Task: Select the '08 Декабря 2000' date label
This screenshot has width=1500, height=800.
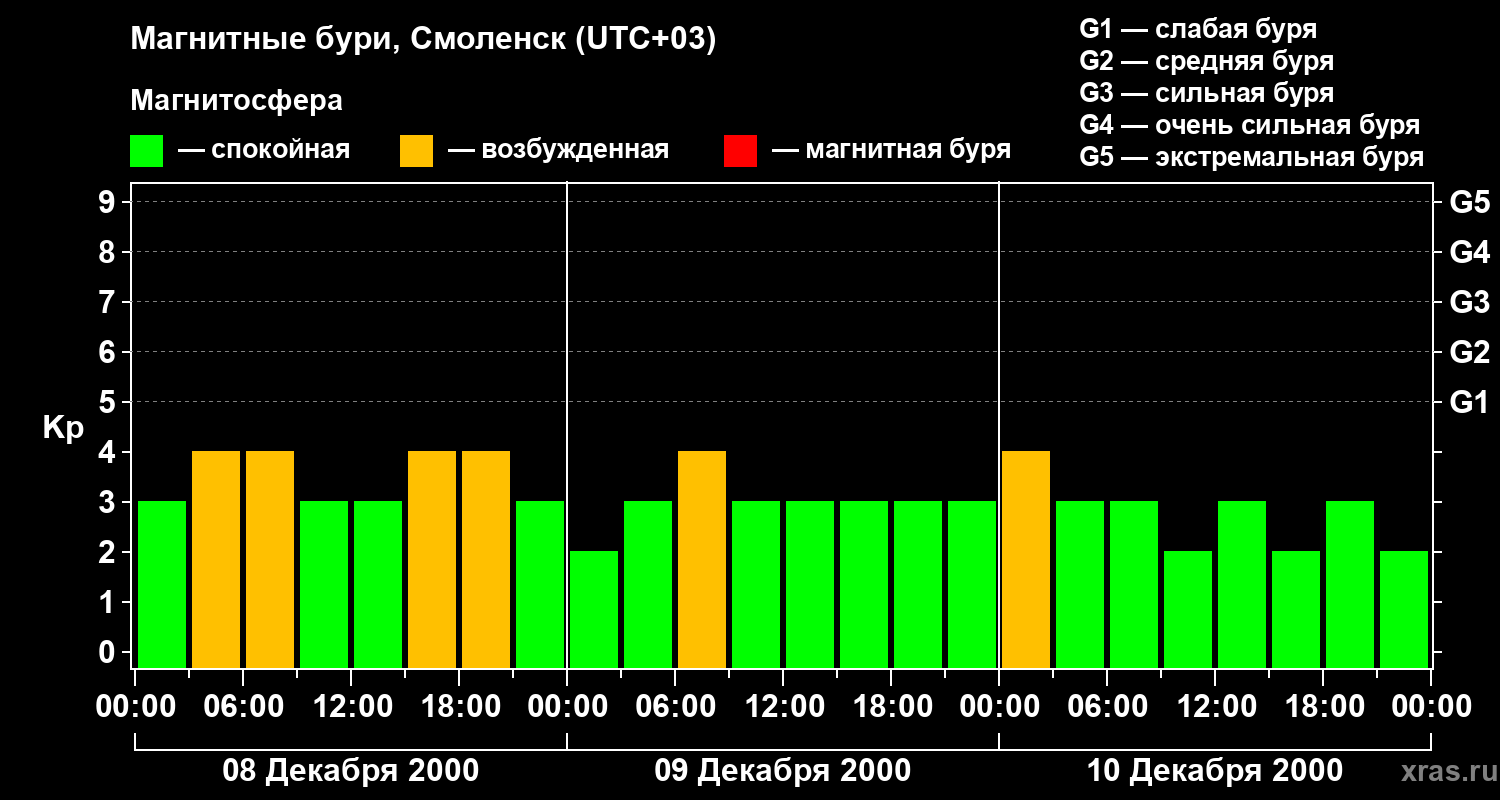Action: pyautogui.click(x=350, y=771)
